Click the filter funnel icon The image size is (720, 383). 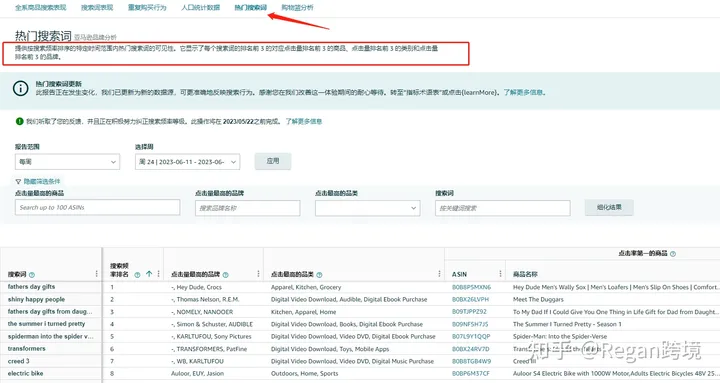[18, 182]
